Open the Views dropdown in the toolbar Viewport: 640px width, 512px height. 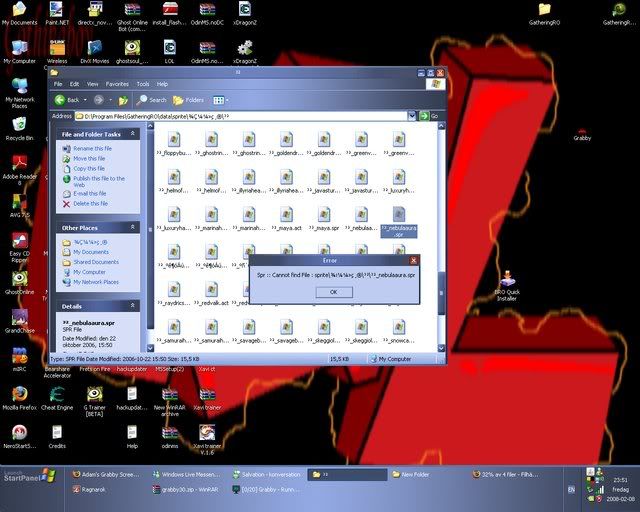[x=220, y=100]
